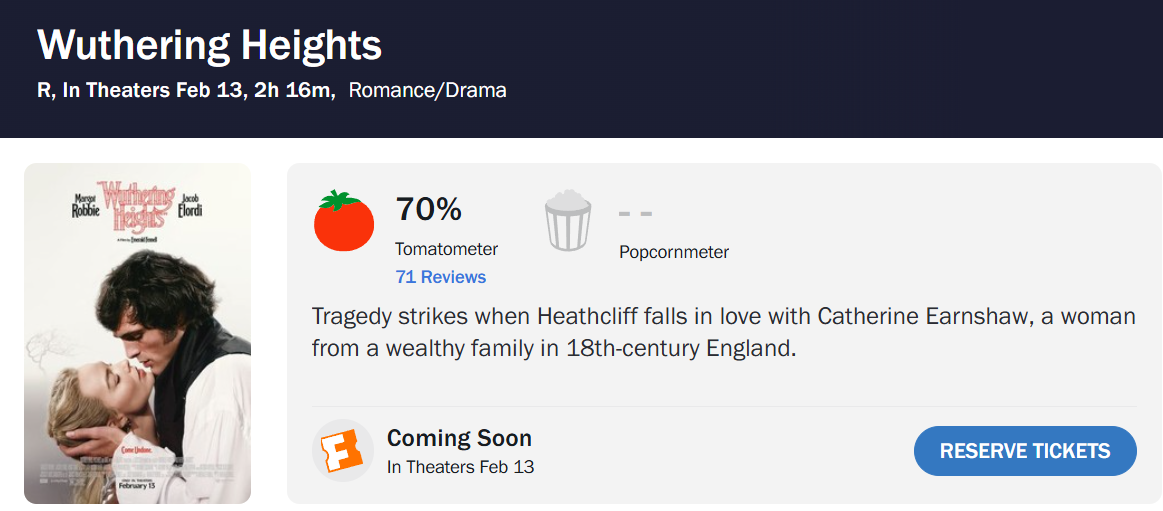Viewport: 1163px width, 511px height.
Task: Click Margot Robbie's name on the poster
Action: pos(86,205)
